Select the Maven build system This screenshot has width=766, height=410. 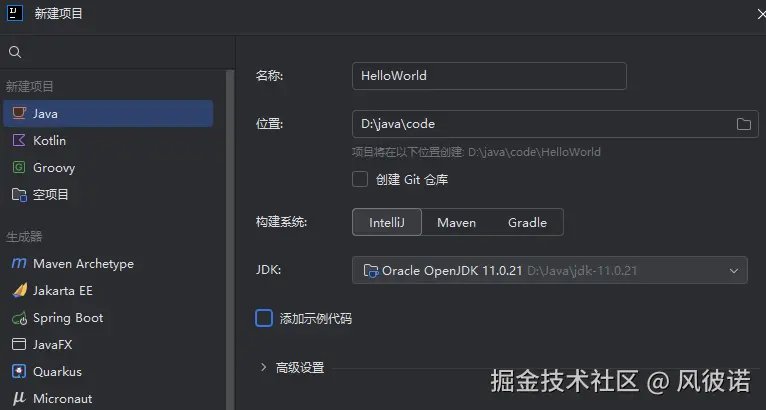click(456, 222)
